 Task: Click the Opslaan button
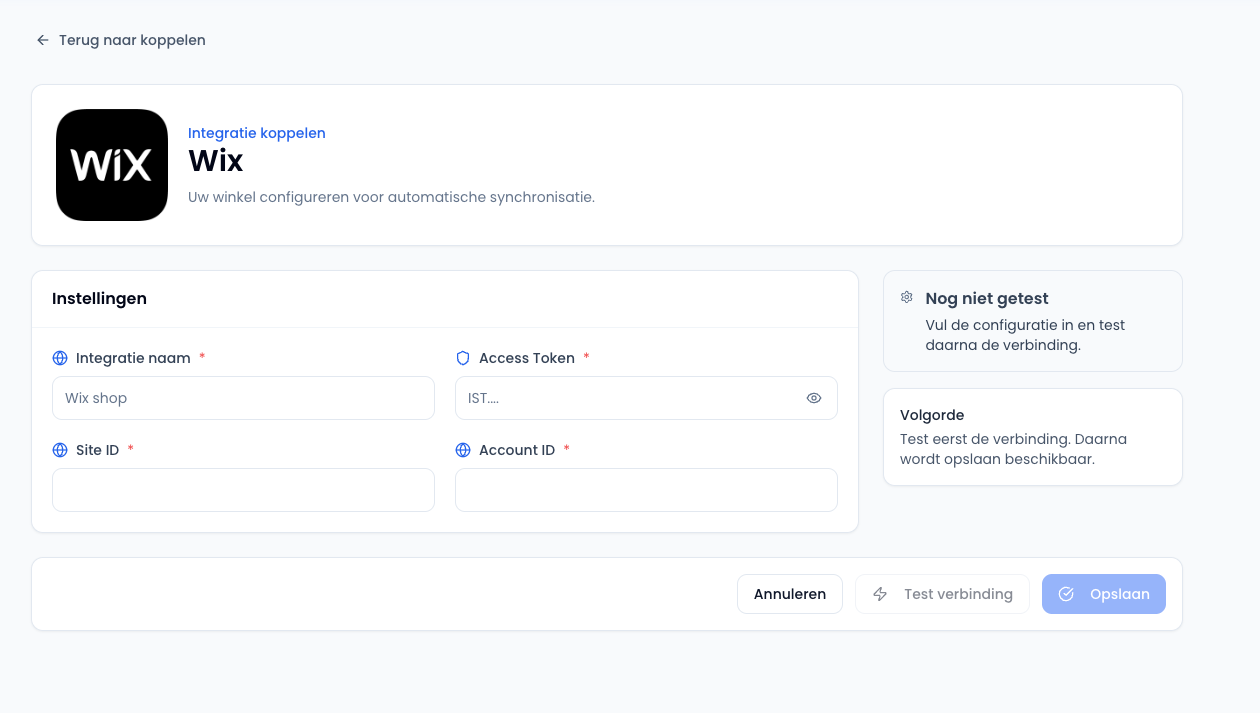coord(1104,594)
